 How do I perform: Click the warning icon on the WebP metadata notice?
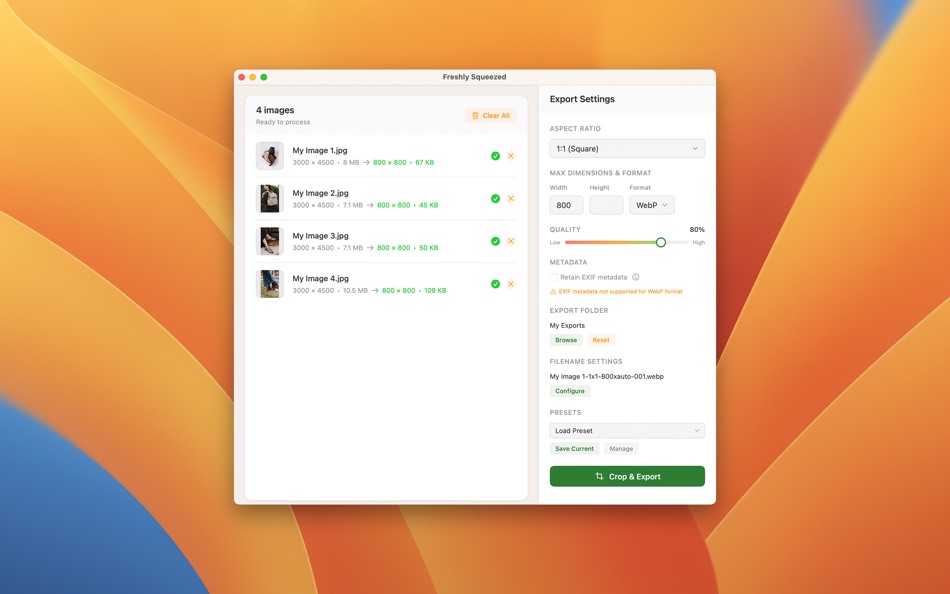pos(553,290)
